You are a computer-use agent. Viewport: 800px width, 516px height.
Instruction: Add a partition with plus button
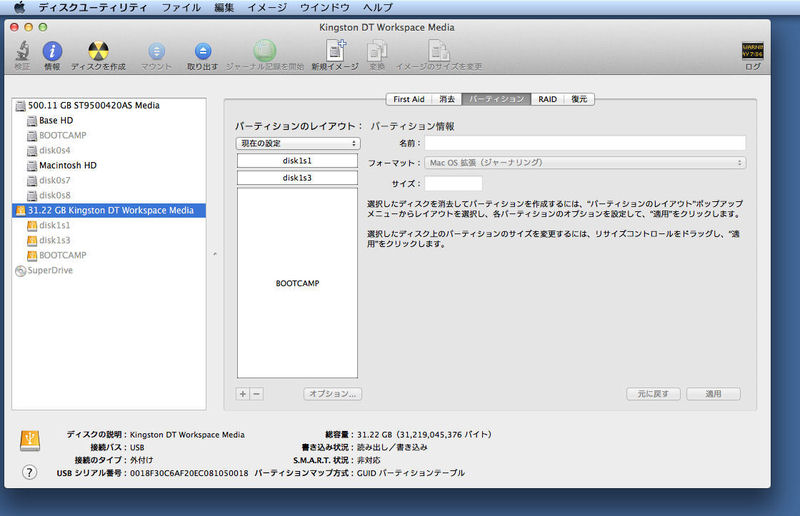point(243,394)
